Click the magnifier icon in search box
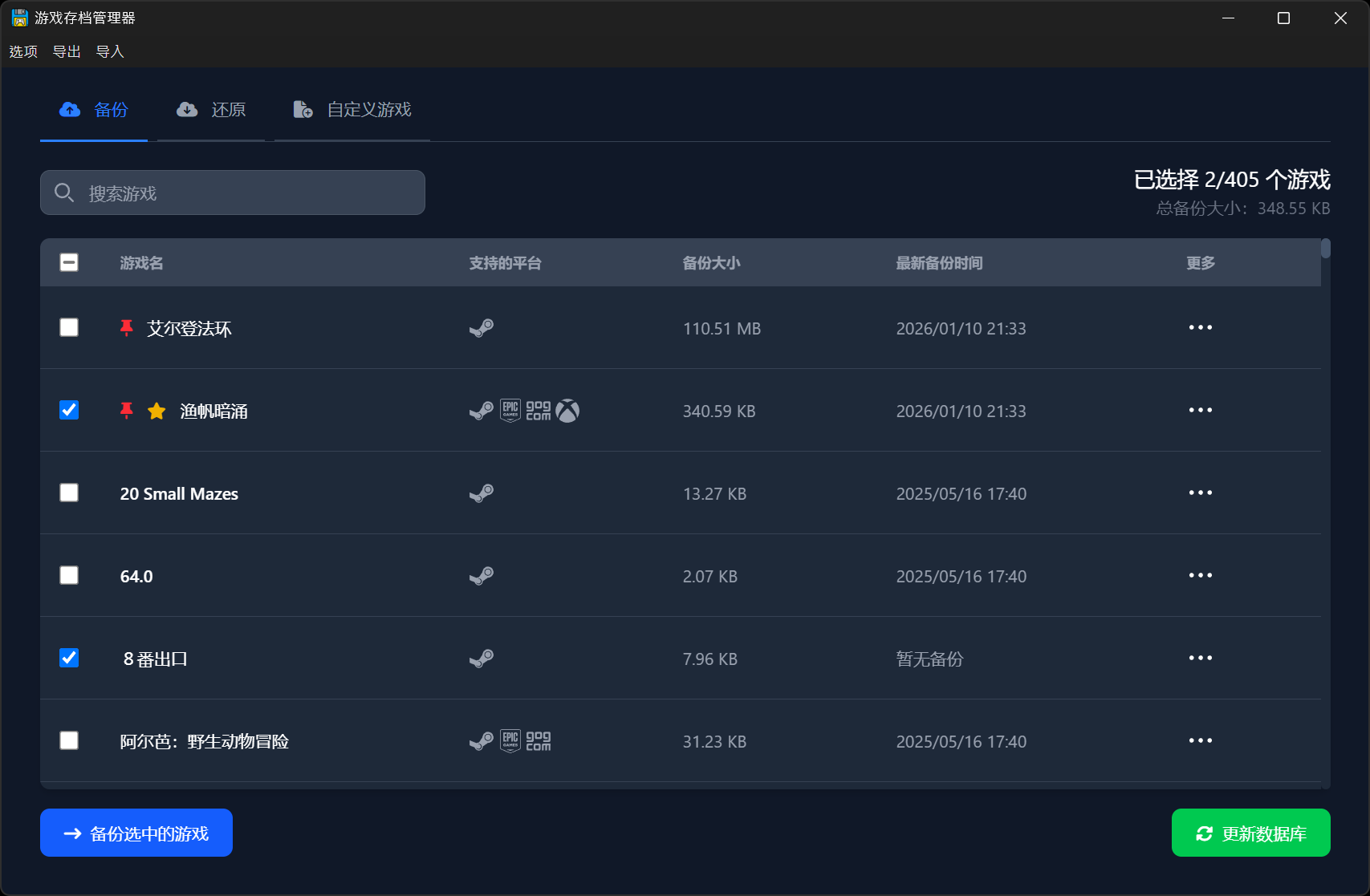This screenshot has width=1370, height=896. pos(64,193)
